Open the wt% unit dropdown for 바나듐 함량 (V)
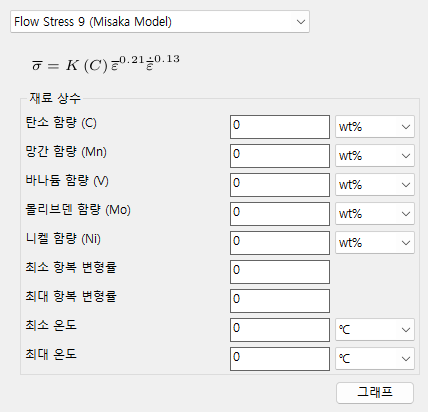 coord(375,185)
